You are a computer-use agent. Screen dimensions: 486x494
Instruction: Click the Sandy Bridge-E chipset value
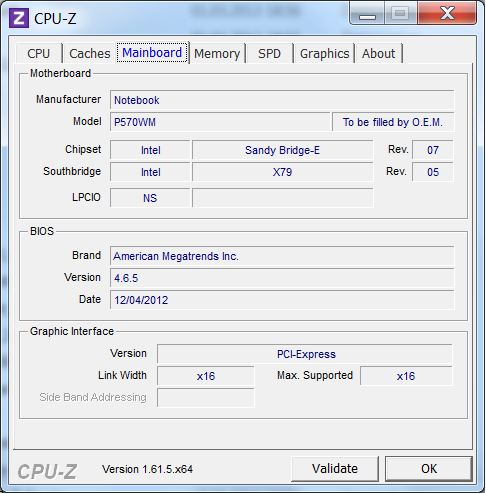283,150
